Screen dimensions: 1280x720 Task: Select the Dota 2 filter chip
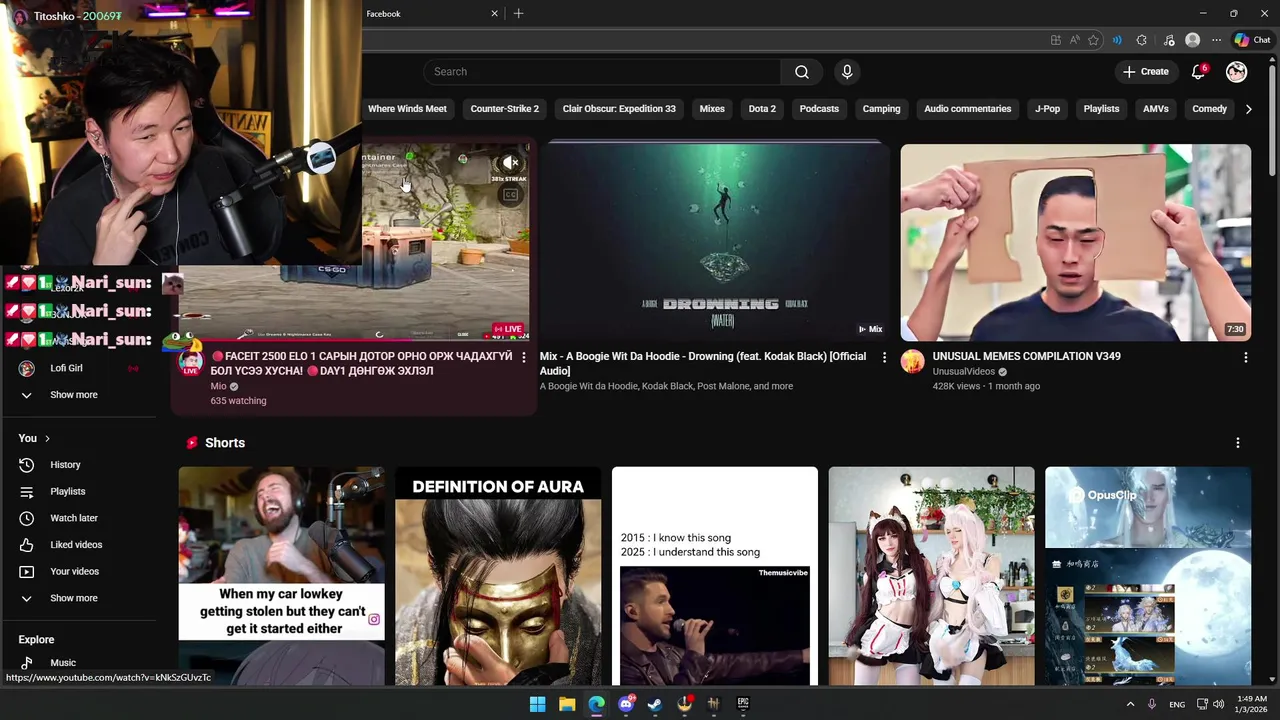pos(762,109)
